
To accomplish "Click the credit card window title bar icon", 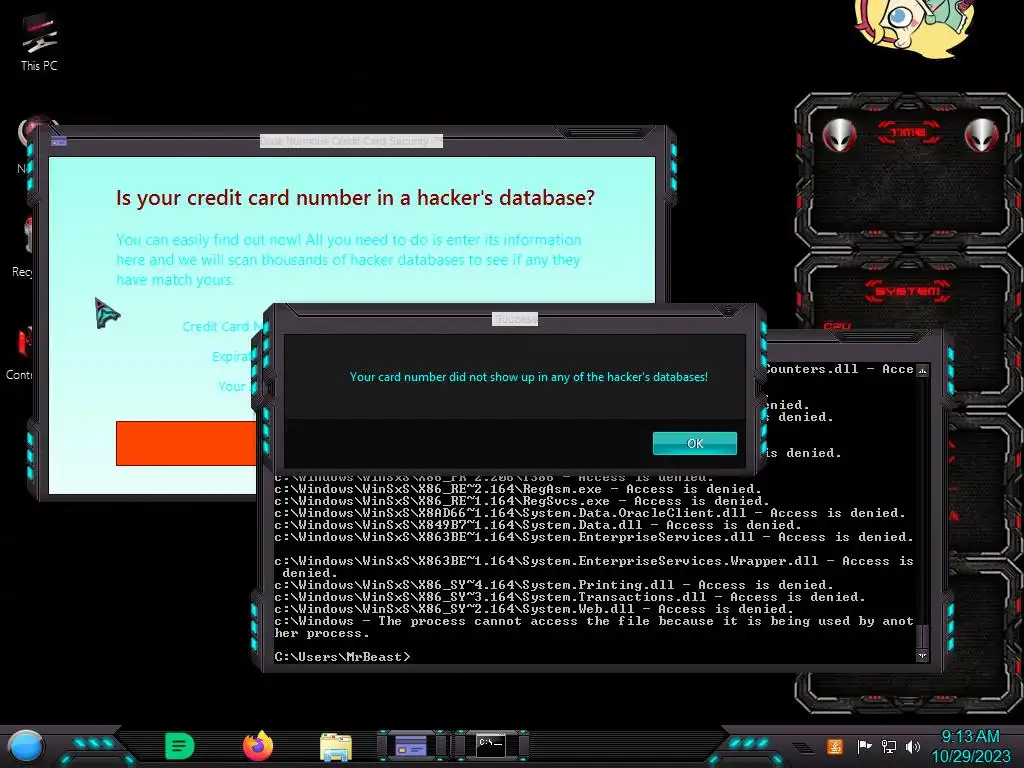I will coord(59,141).
